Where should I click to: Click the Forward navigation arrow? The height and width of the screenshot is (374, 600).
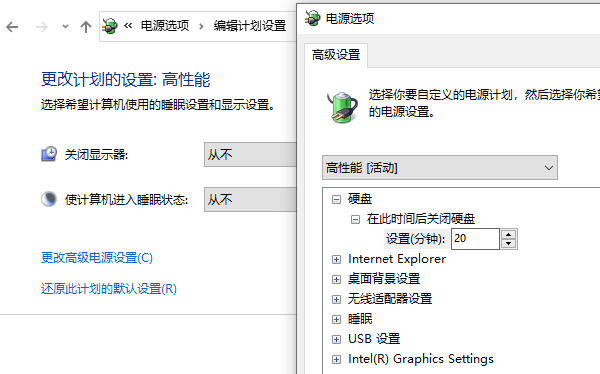pyautogui.click(x=41, y=27)
